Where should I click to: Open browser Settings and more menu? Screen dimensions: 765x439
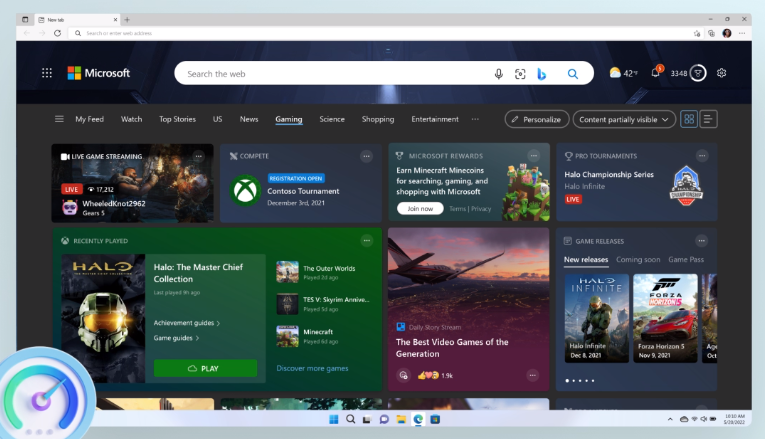742,33
